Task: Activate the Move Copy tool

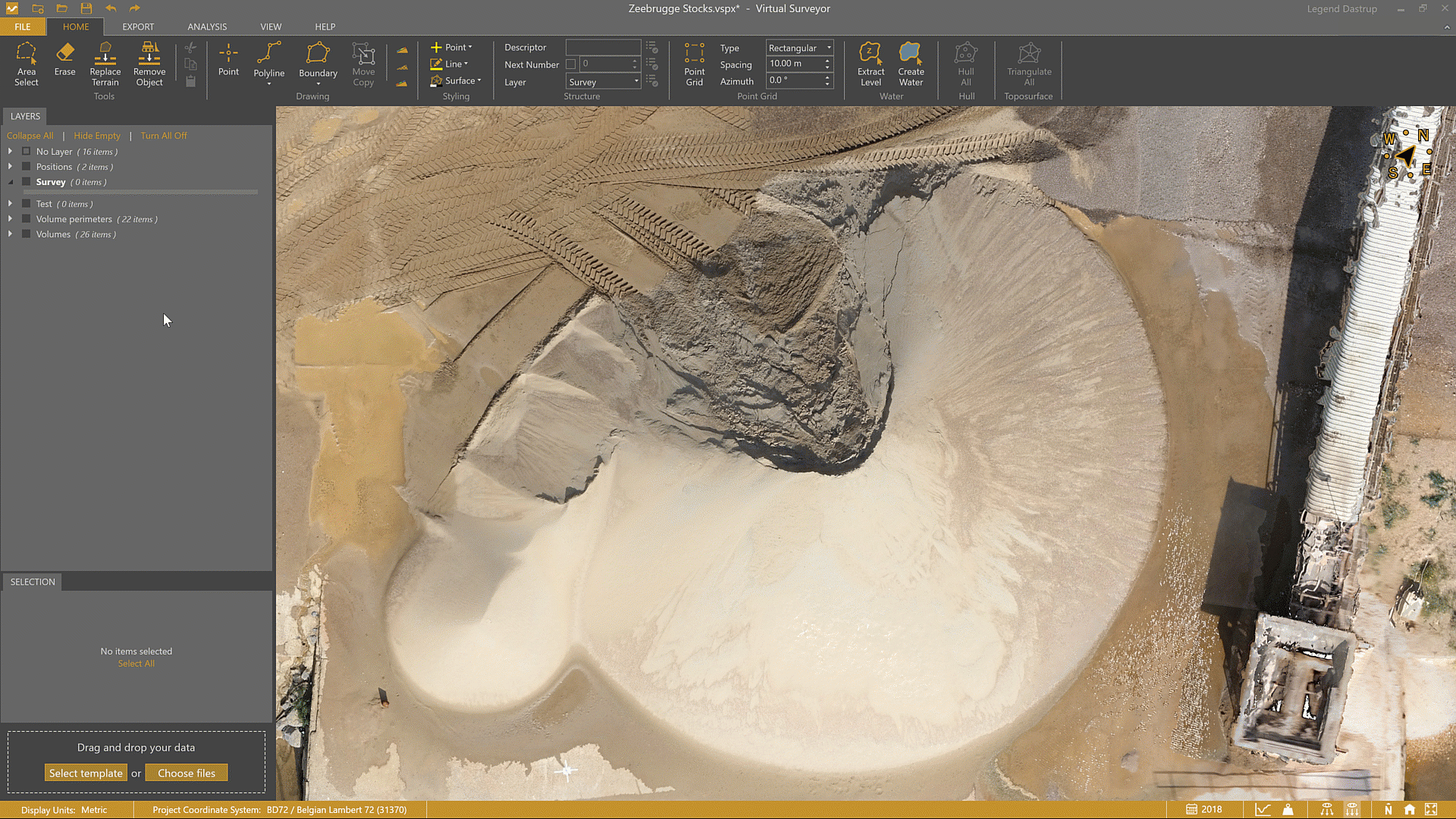Action: 363,64
